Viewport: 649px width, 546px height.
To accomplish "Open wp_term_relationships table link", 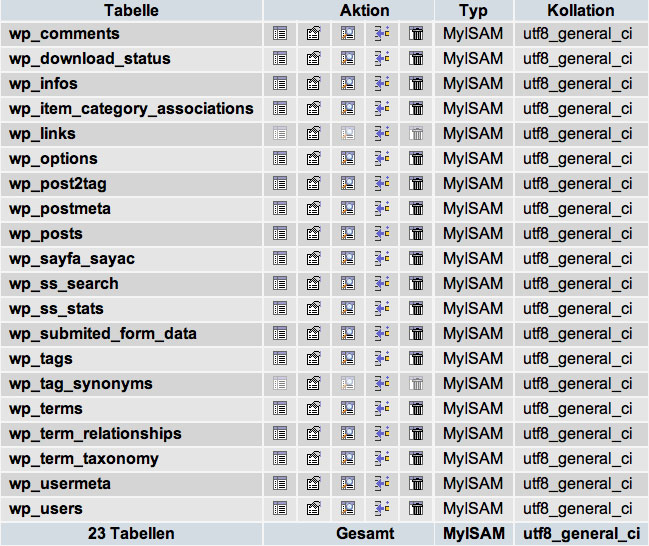I will pyautogui.click(x=95, y=434).
